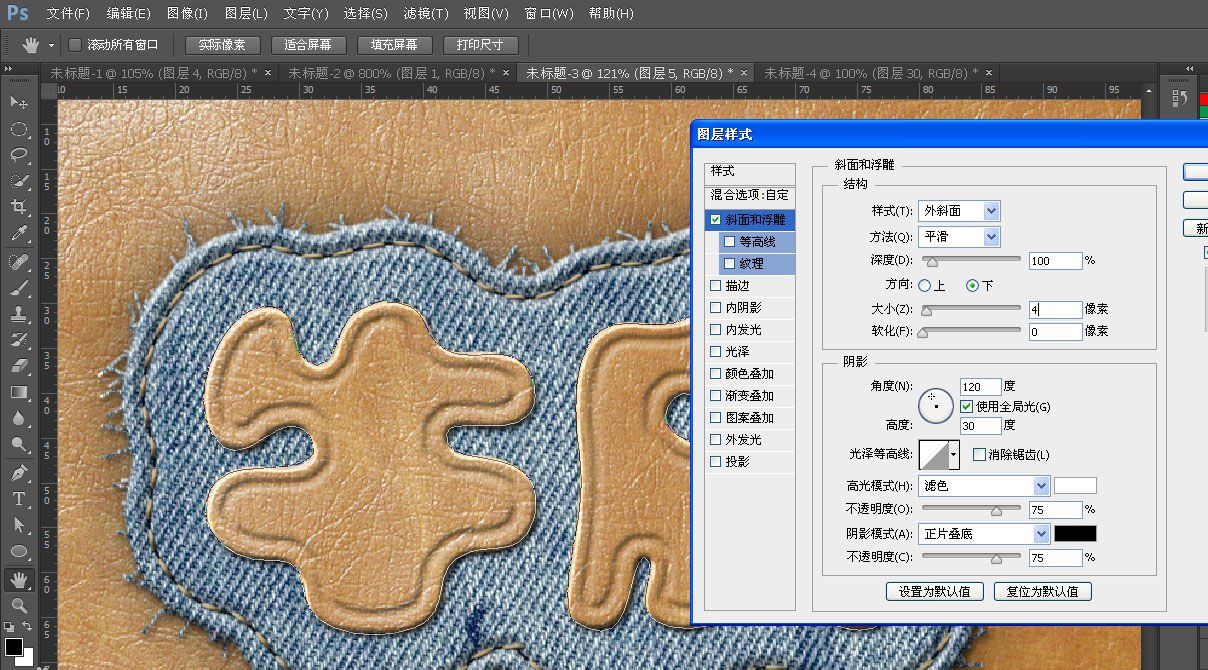Open the 阴影模式 正片叠底 dropdown
Screen dimensions: 1208x670
coord(984,534)
